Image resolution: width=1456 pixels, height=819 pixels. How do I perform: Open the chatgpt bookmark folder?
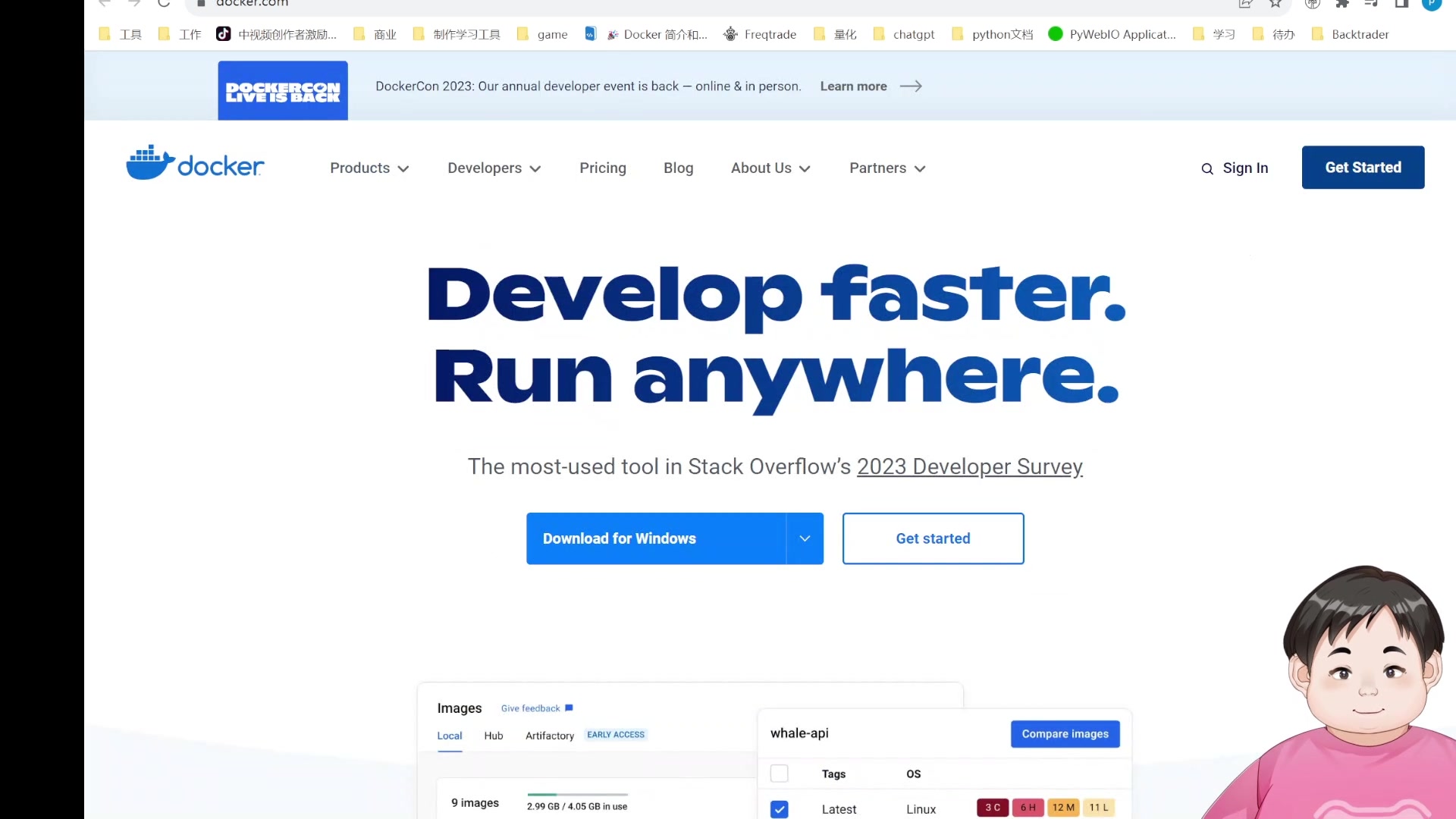(x=904, y=34)
